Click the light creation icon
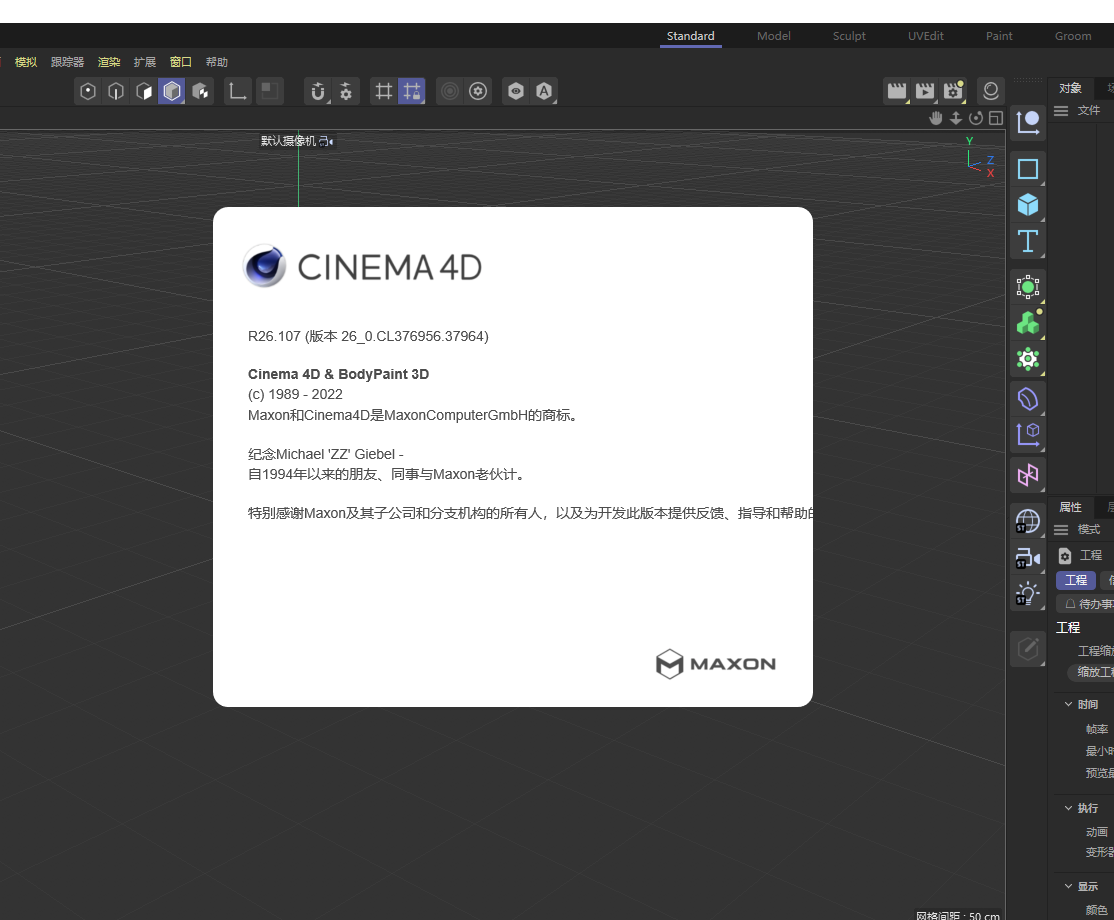This screenshot has width=1114, height=920. (x=1027, y=592)
